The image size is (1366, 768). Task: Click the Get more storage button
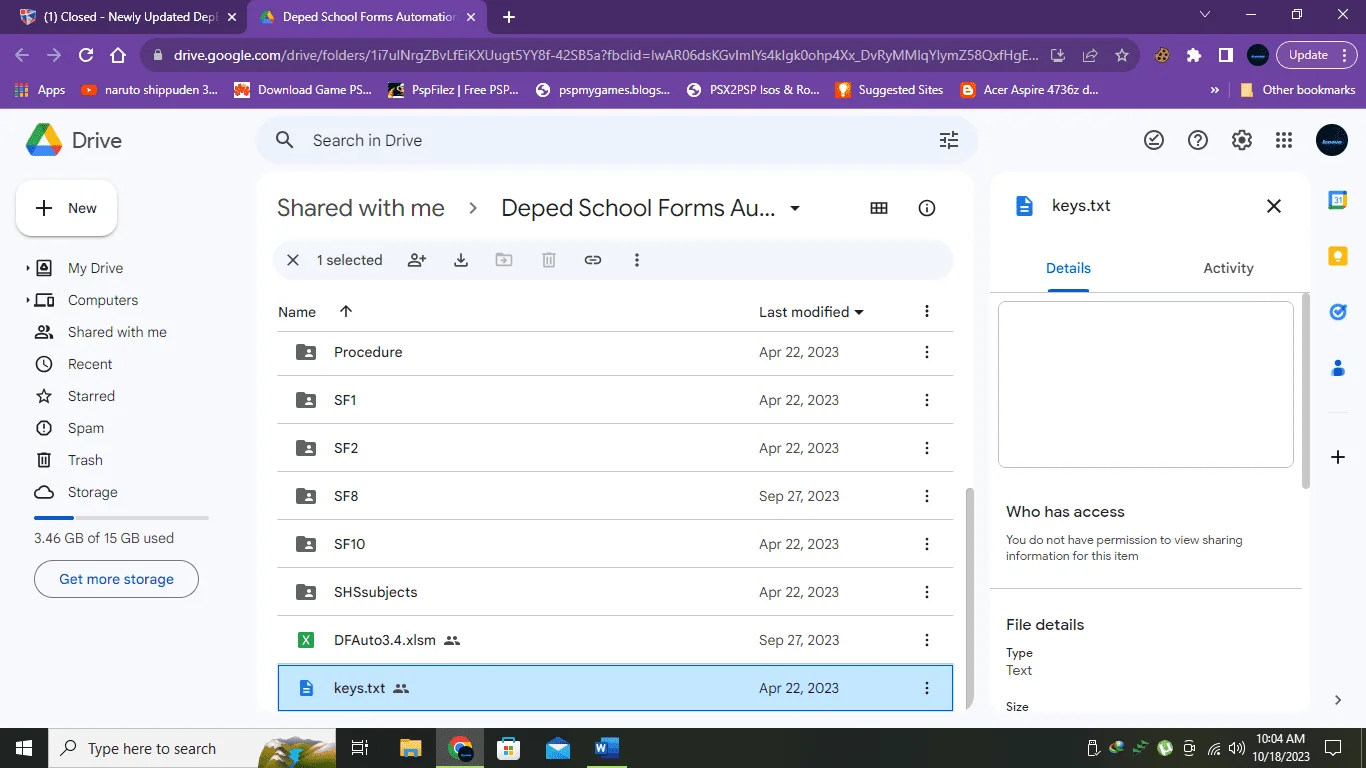(116, 579)
